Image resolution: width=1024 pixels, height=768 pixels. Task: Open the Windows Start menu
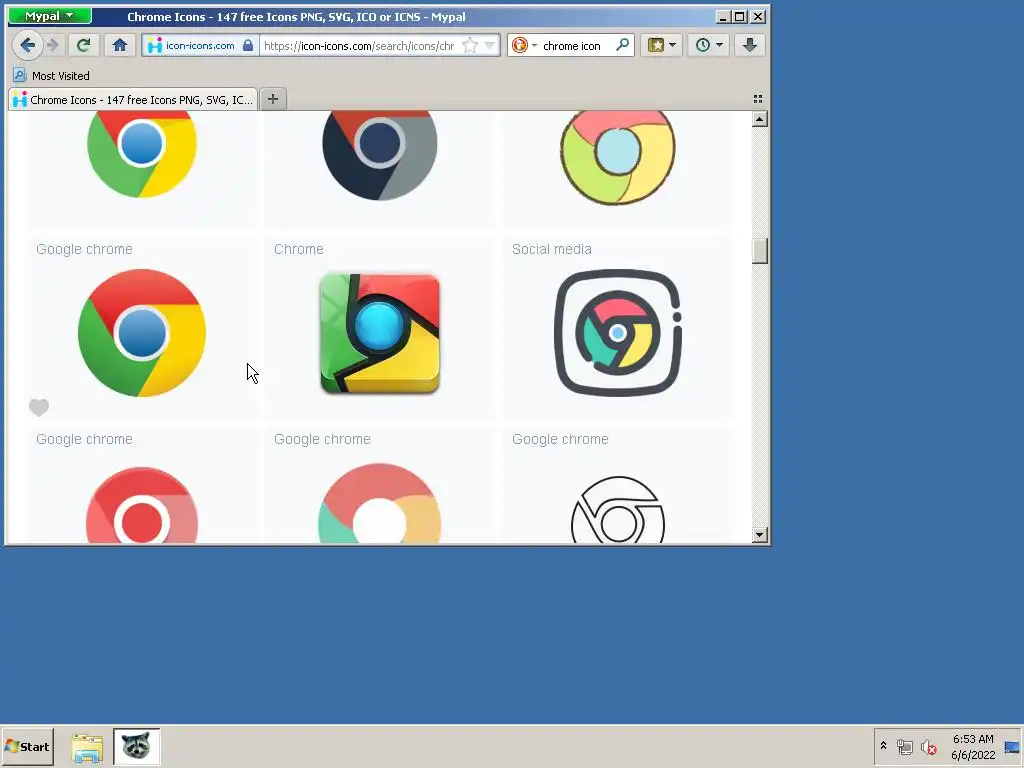click(x=27, y=746)
